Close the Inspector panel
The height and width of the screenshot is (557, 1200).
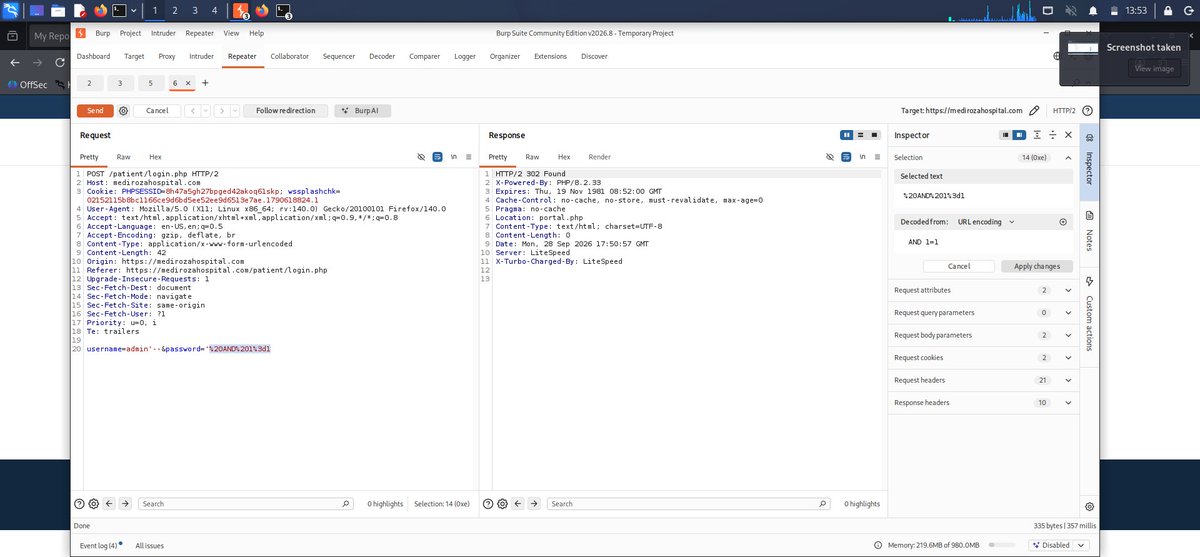point(1068,135)
